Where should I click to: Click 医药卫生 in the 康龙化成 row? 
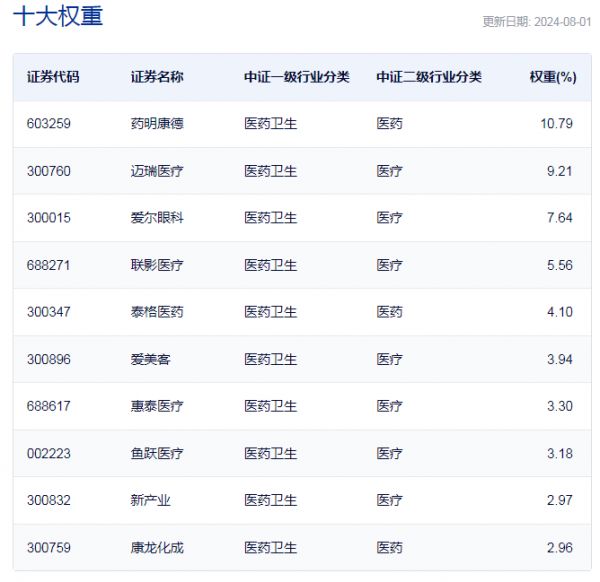click(271, 548)
